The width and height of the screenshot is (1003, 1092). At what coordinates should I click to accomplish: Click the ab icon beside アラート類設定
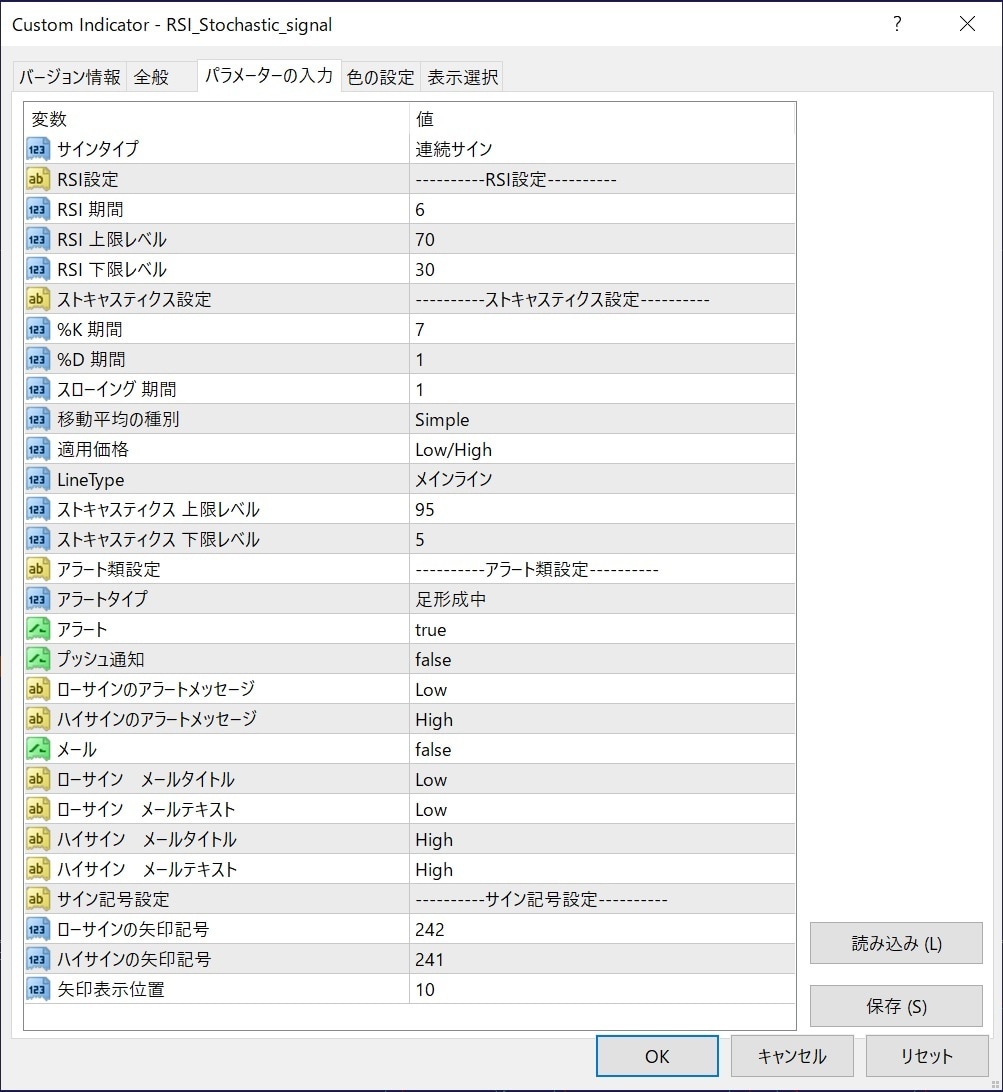tap(38, 569)
